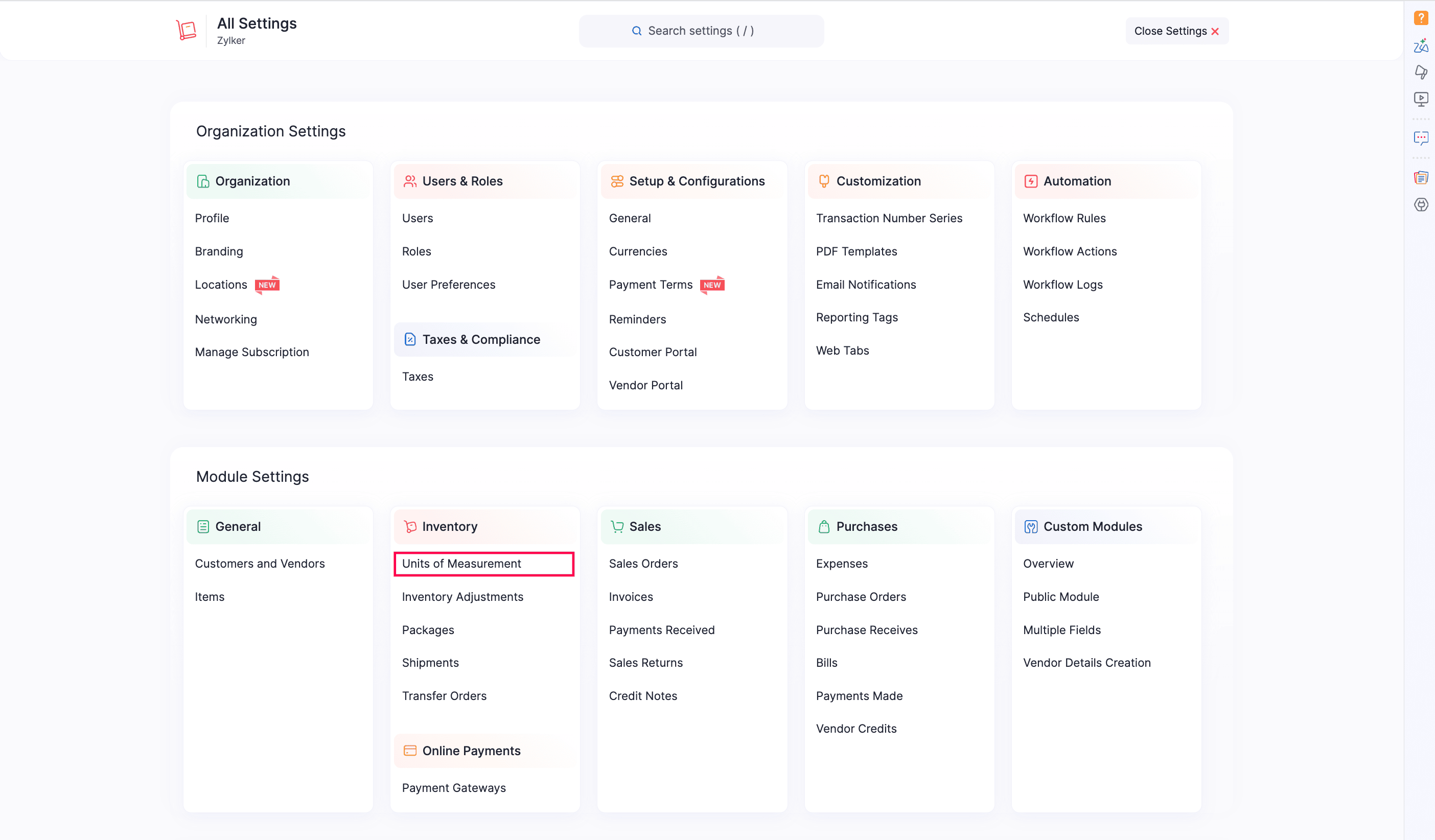
Task: Click the stacked documents icon in sidebar
Action: (x=1420, y=178)
